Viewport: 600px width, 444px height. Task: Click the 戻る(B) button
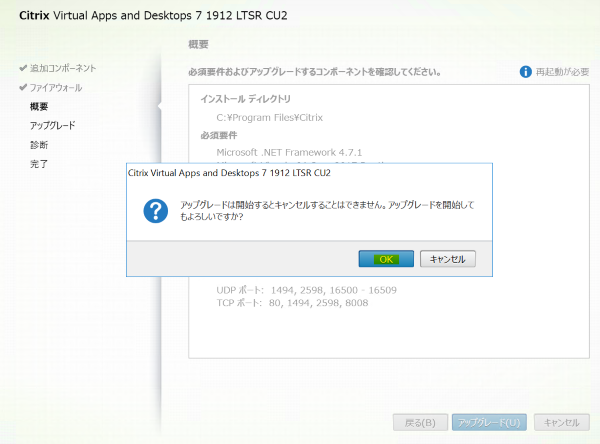click(x=420, y=423)
